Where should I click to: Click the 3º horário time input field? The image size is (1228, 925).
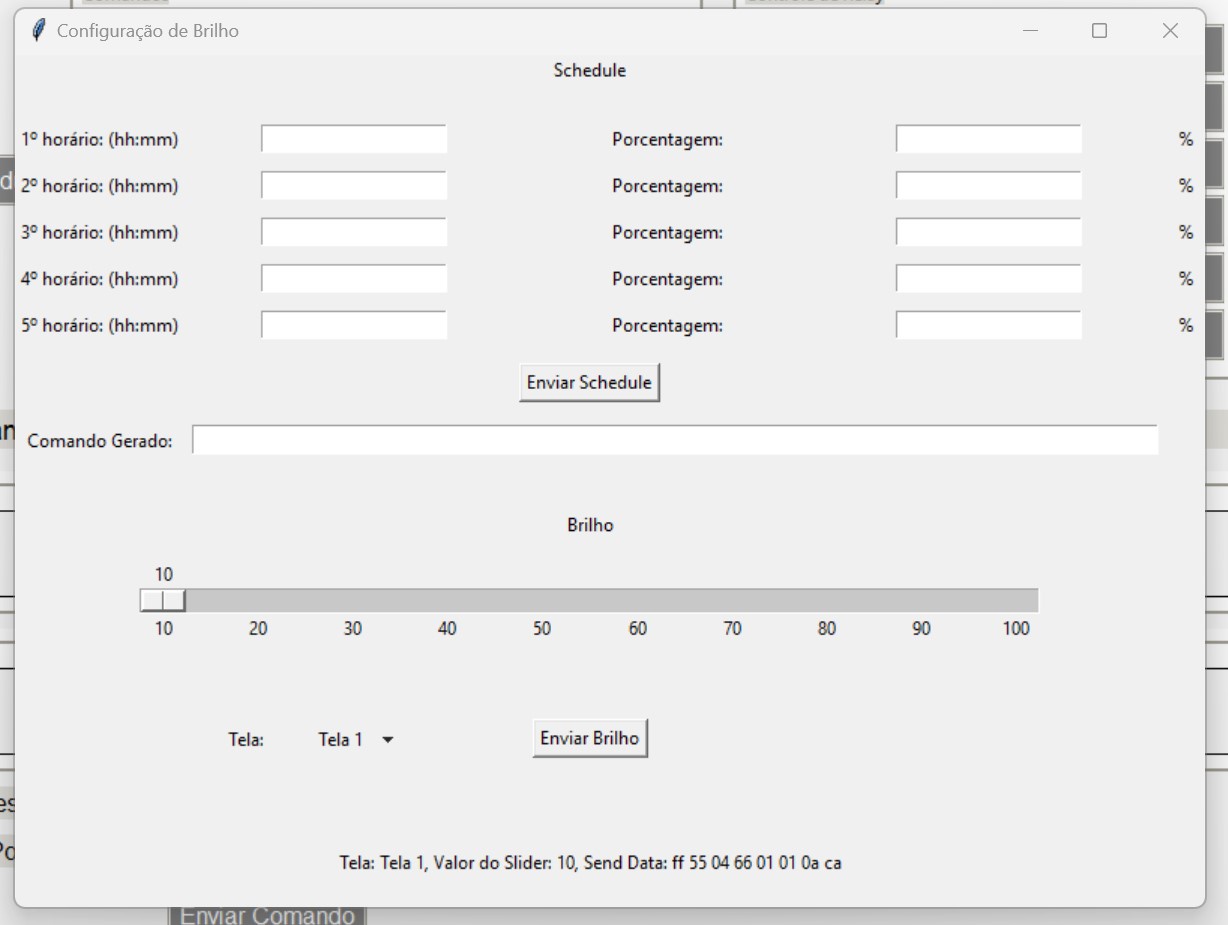coord(354,232)
